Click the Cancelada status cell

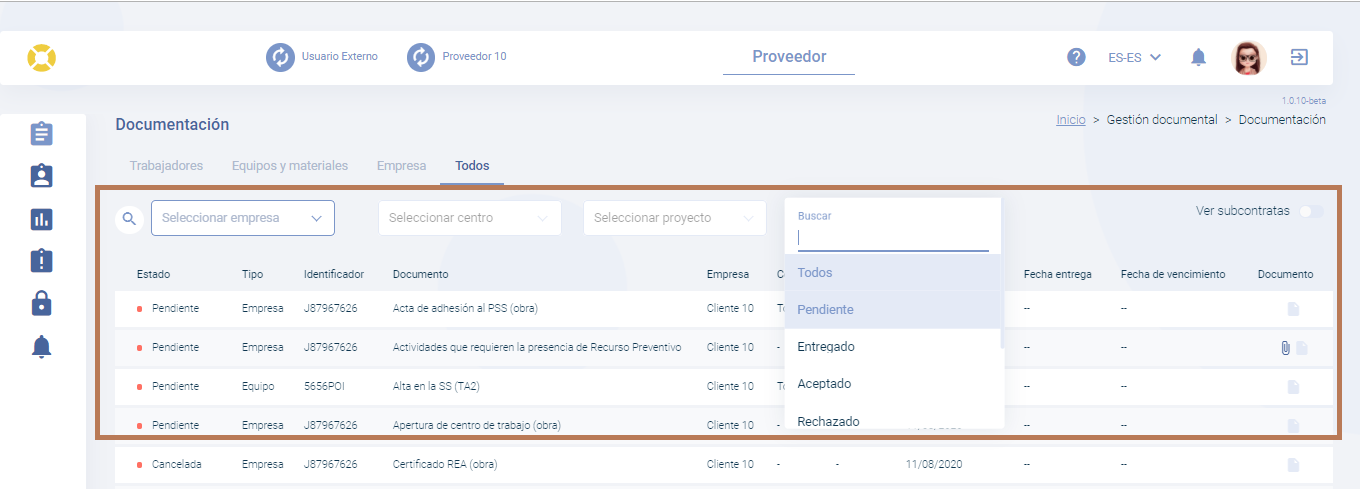click(x=176, y=465)
